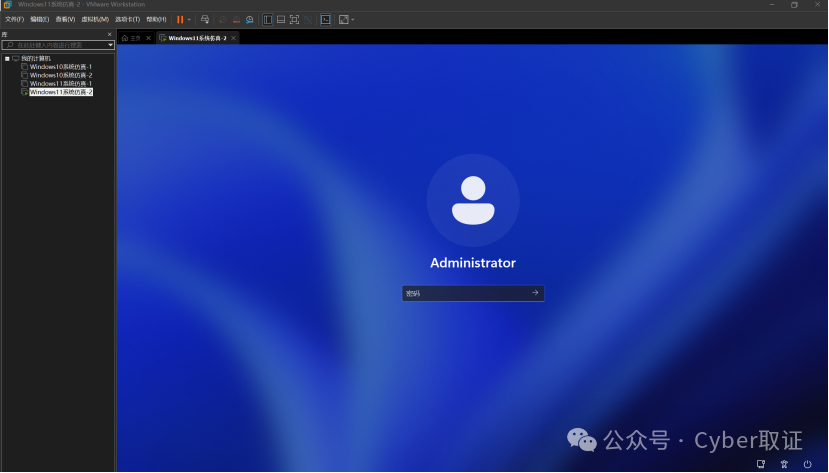
Task: Toggle the thumbnail bar view icon
Action: tap(281, 20)
